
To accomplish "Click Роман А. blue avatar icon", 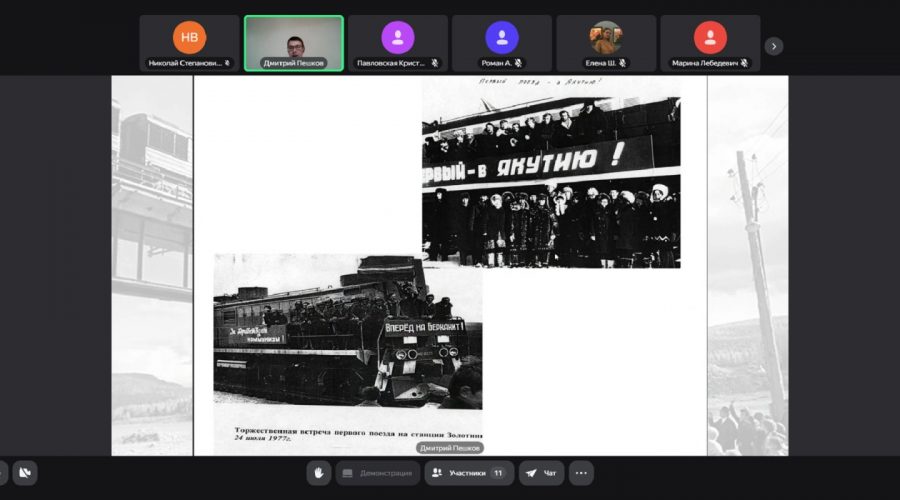I will point(502,37).
